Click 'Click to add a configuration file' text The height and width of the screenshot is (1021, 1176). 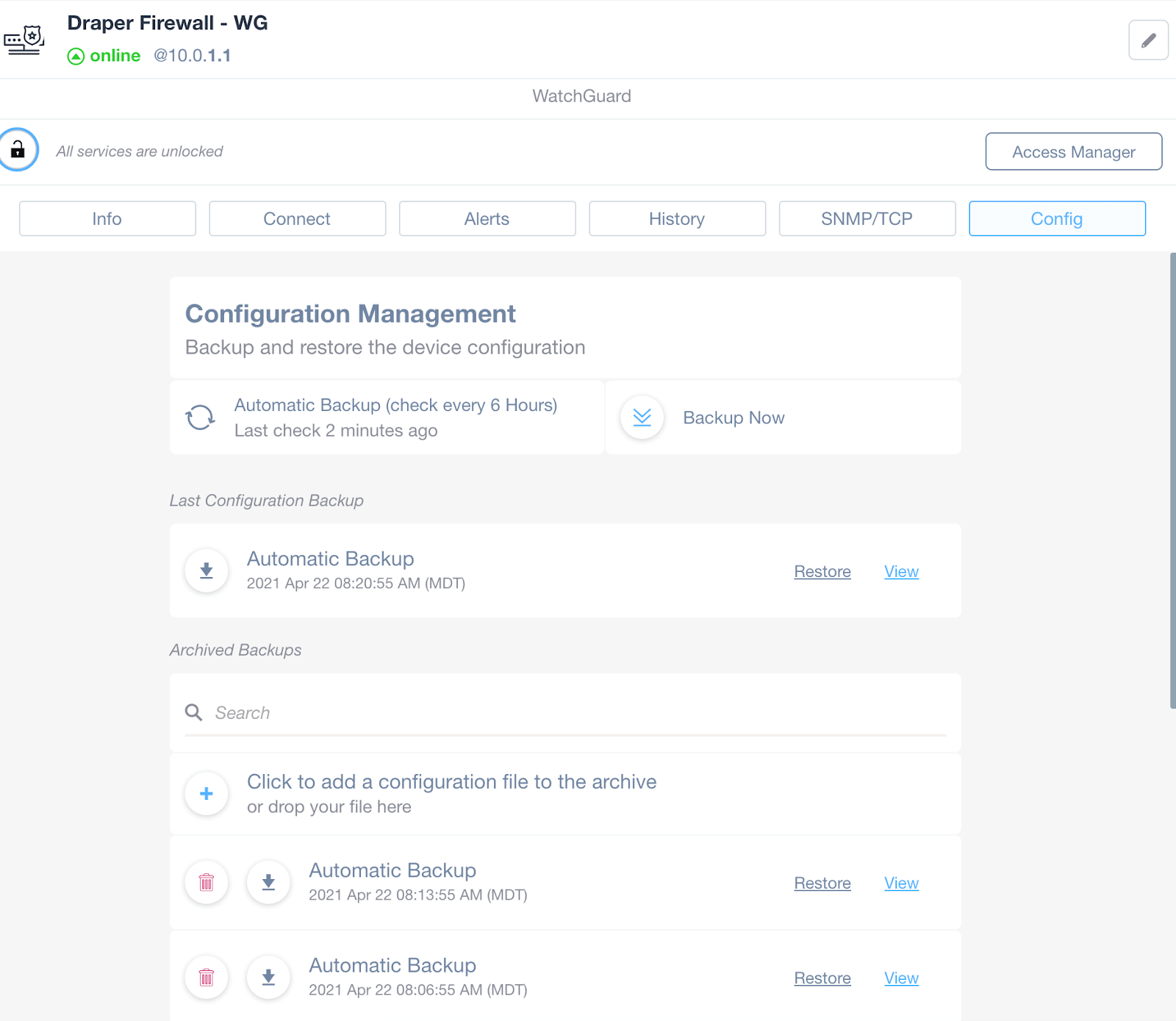point(451,781)
